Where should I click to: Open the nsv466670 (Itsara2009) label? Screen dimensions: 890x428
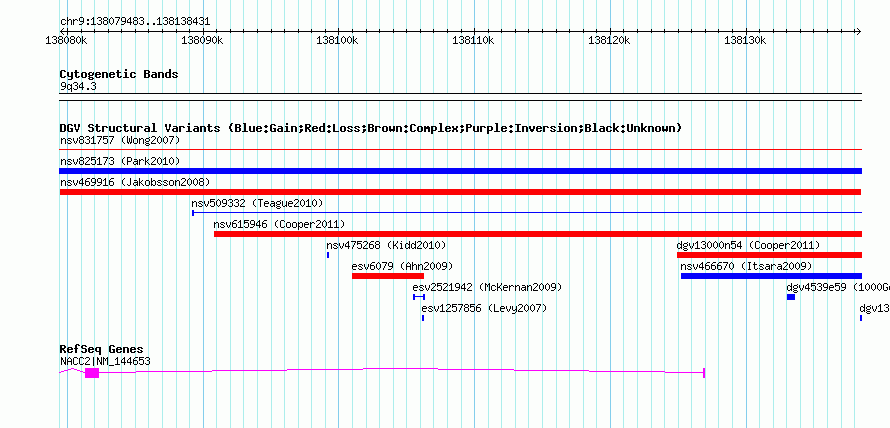coord(746,266)
